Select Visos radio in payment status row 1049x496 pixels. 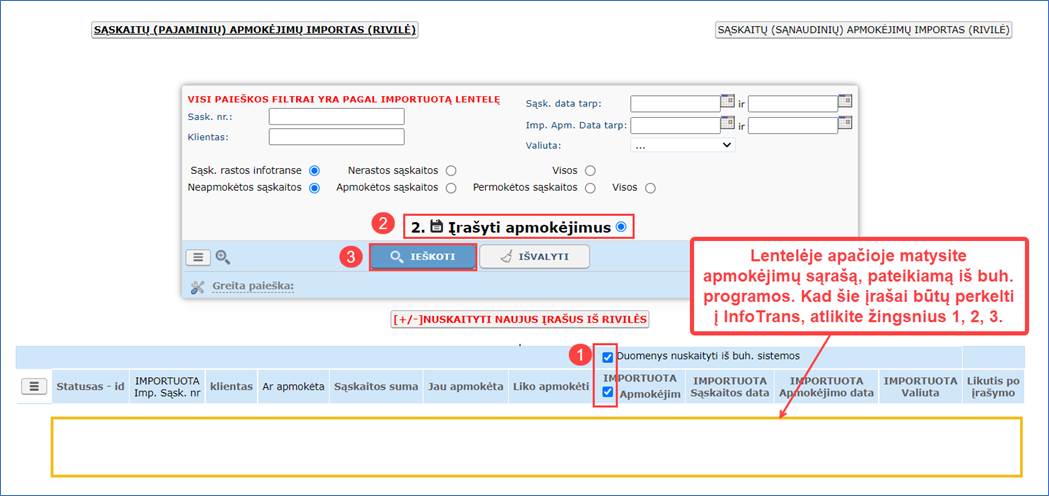[x=650, y=188]
